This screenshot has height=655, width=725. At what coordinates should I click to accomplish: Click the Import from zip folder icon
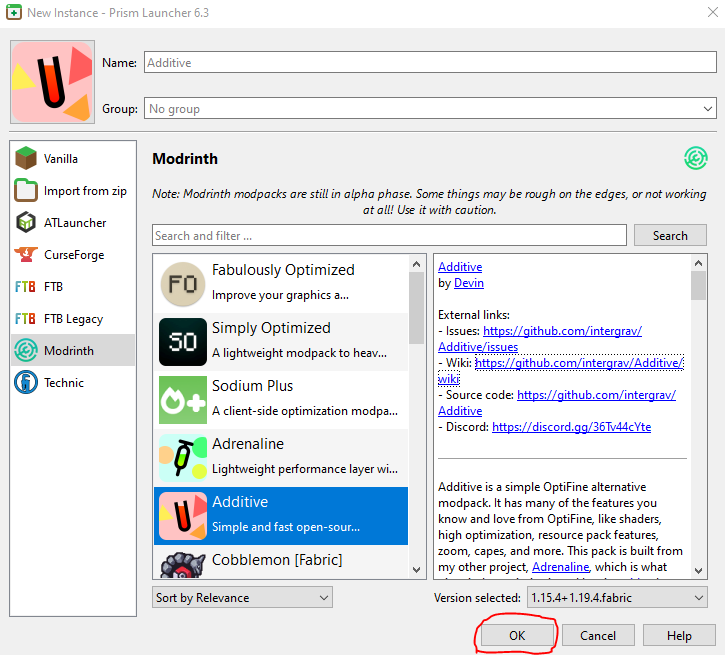tap(26, 190)
